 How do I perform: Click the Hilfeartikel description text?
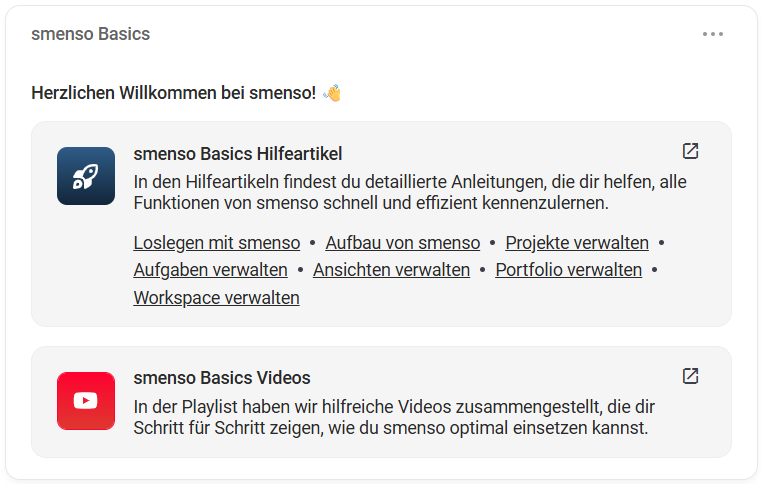pos(409,192)
